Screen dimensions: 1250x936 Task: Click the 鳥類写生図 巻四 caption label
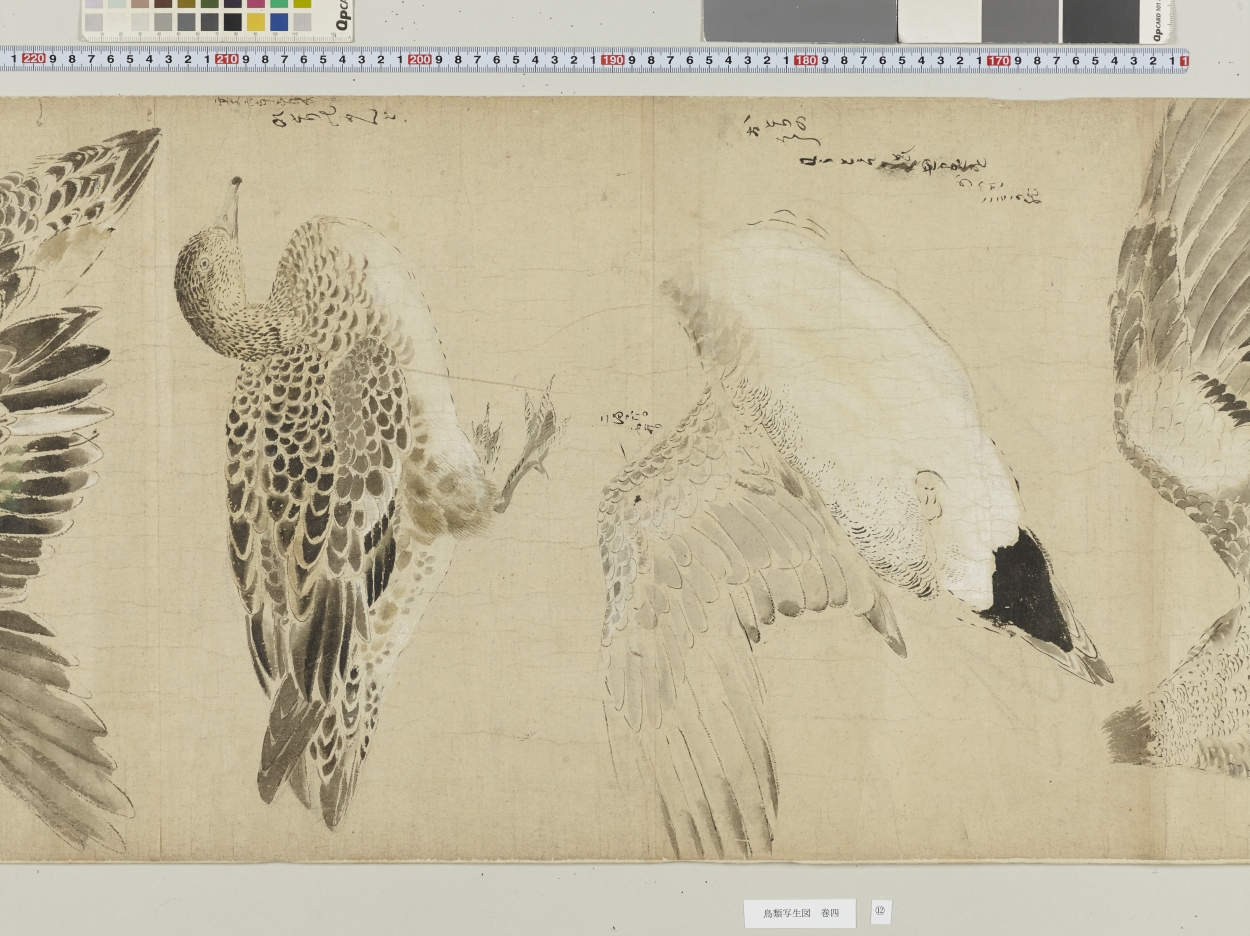click(799, 913)
